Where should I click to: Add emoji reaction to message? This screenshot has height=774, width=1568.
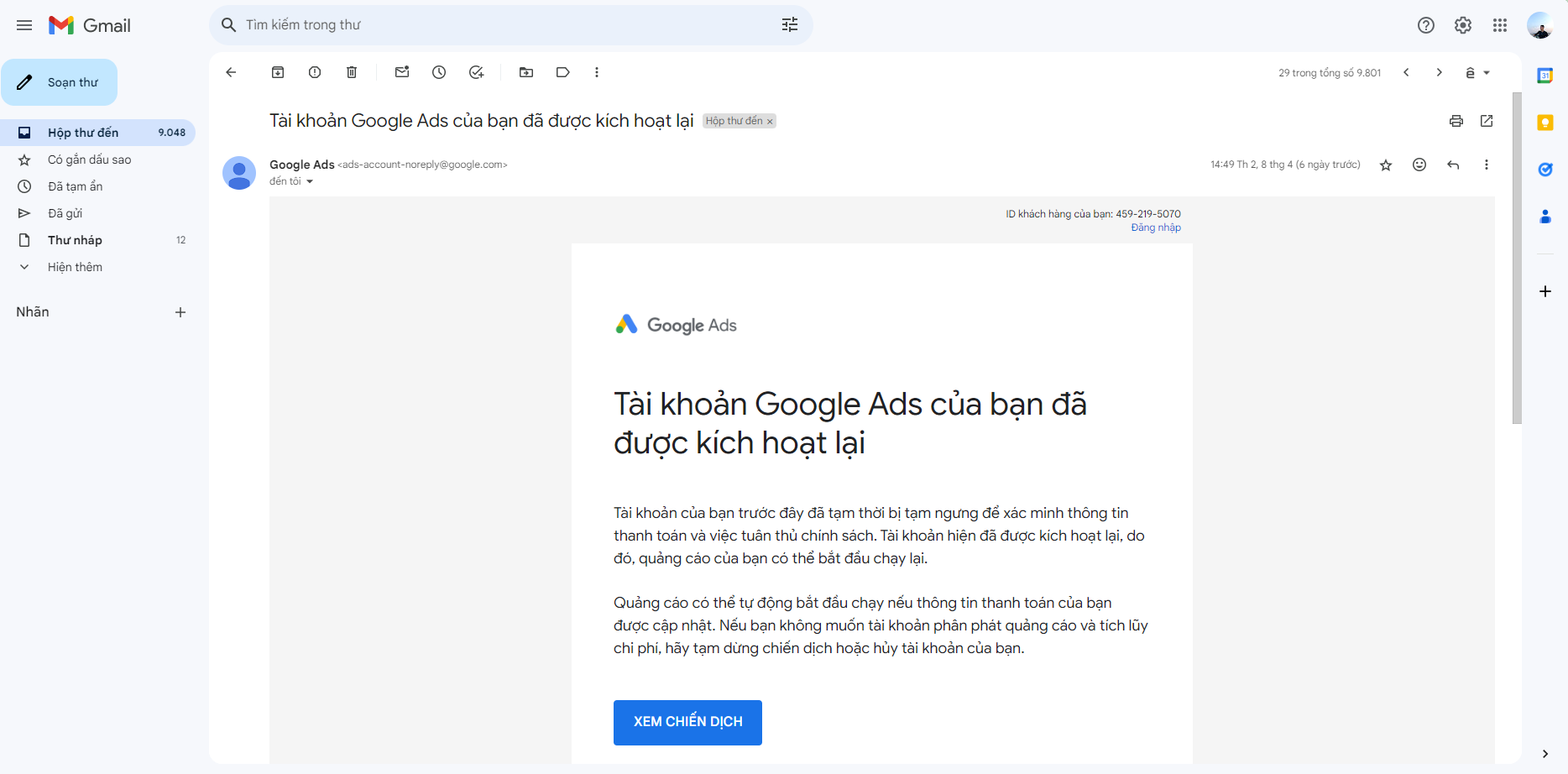tap(1419, 165)
